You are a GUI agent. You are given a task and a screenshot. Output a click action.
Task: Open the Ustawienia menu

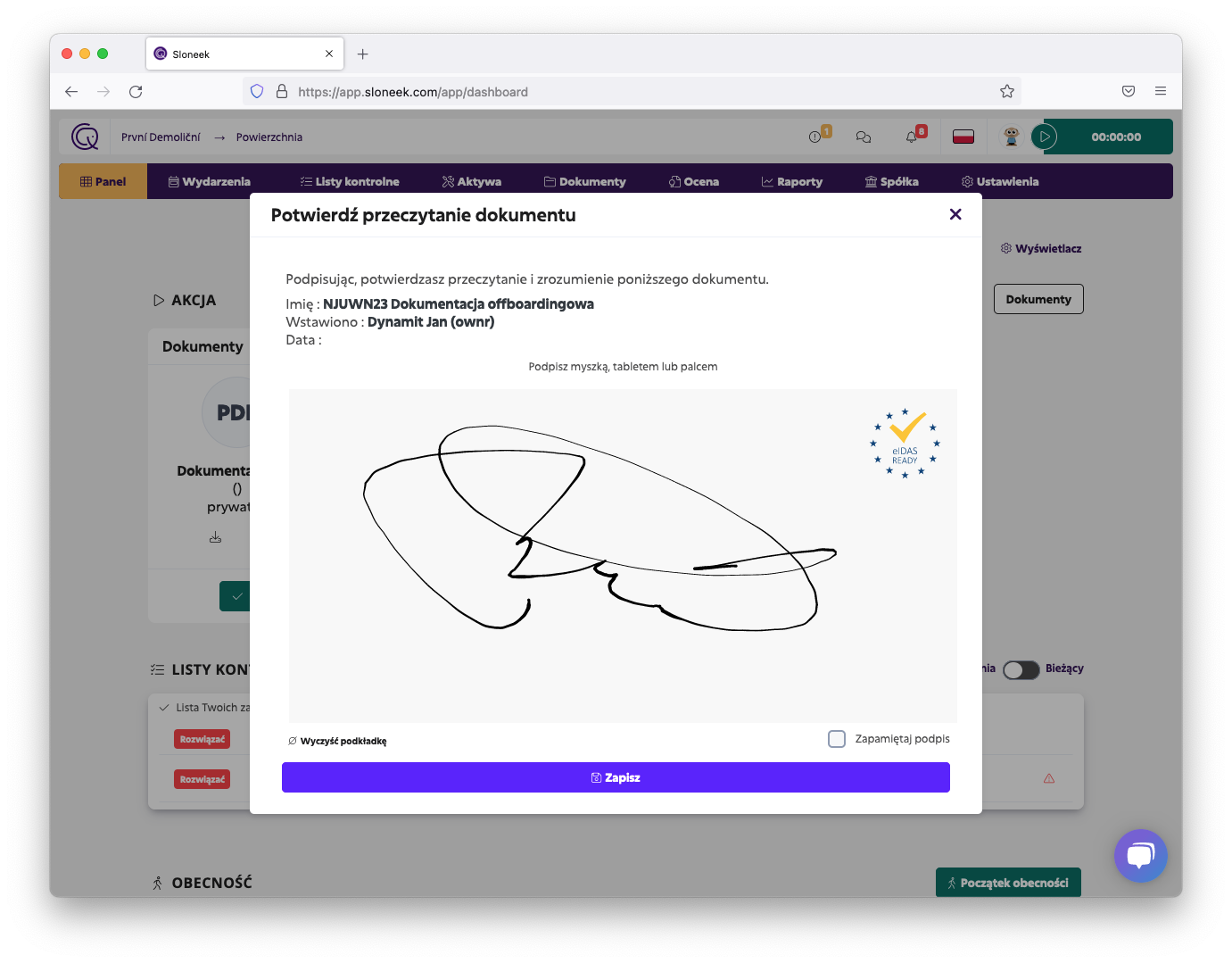pyautogui.click(x=1000, y=181)
